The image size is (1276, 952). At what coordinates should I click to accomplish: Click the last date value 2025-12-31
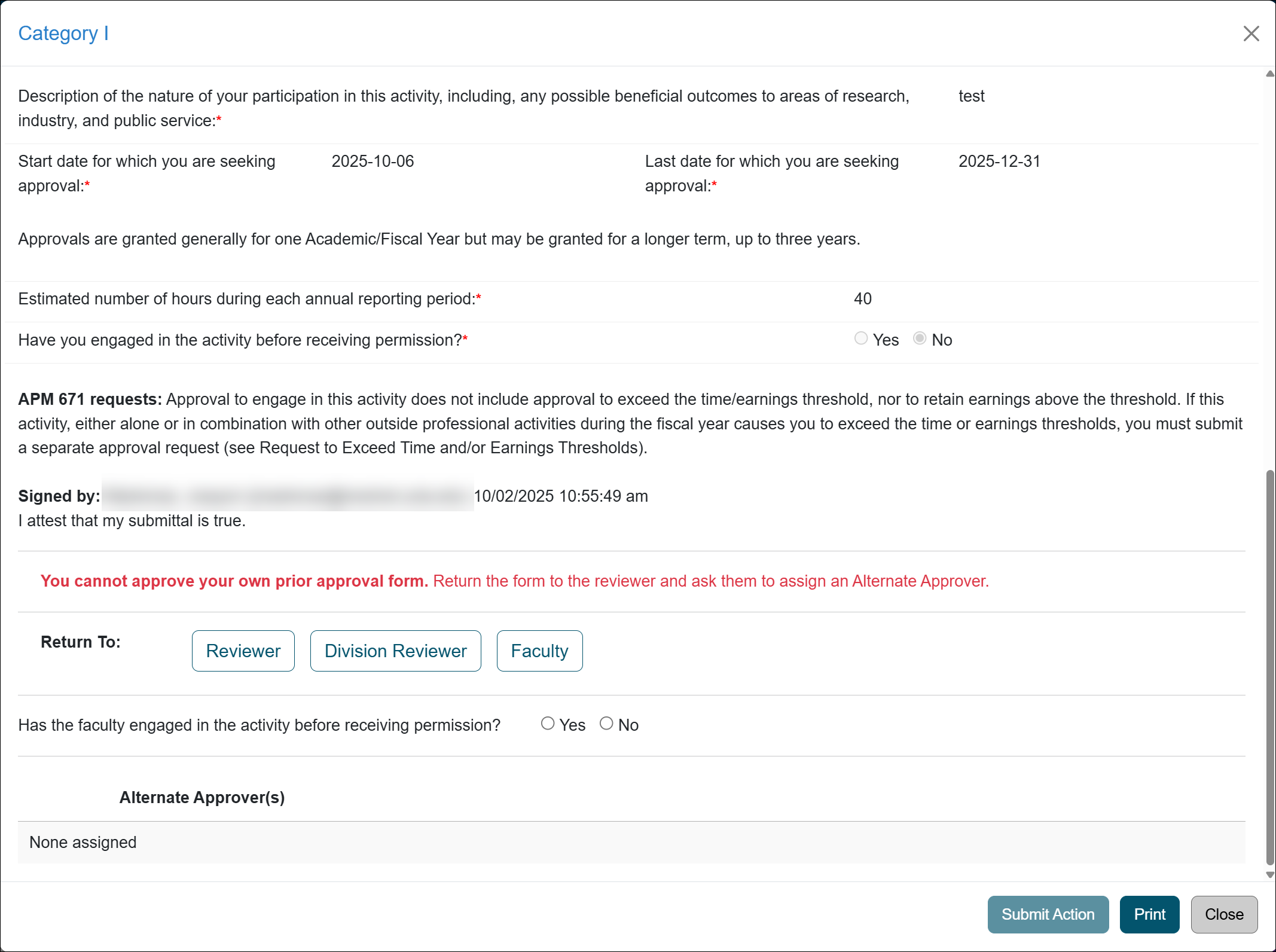pyautogui.click(x=999, y=161)
